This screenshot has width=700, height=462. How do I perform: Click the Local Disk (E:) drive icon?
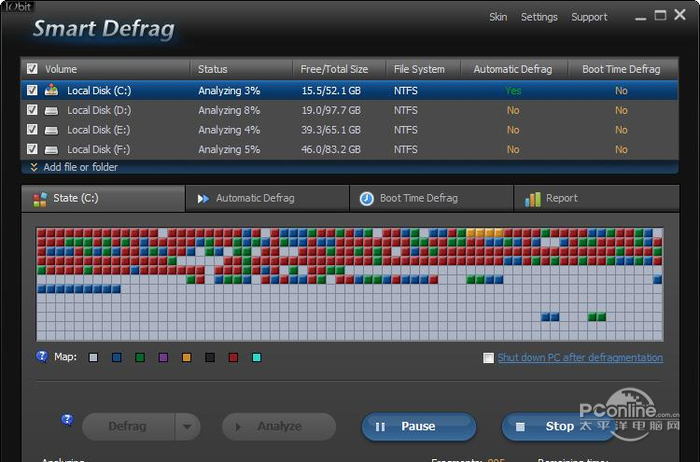(x=51, y=130)
